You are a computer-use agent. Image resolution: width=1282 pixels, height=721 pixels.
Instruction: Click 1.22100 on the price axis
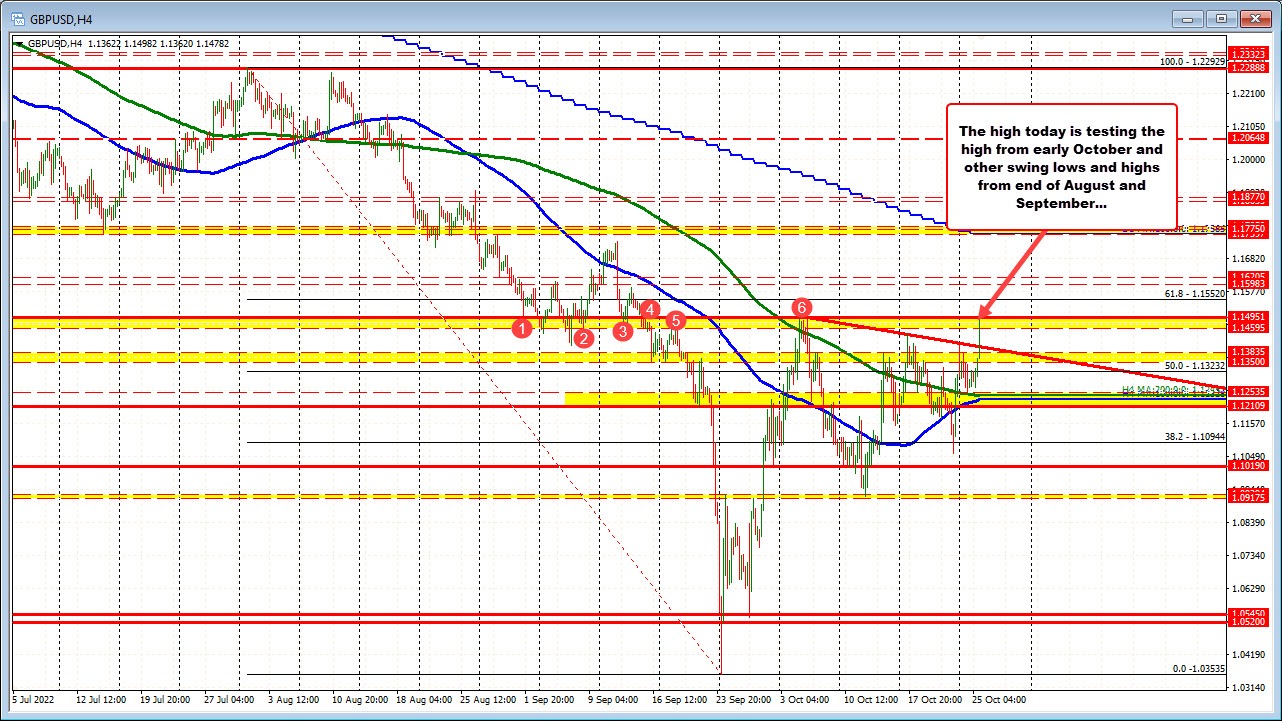tap(1248, 93)
